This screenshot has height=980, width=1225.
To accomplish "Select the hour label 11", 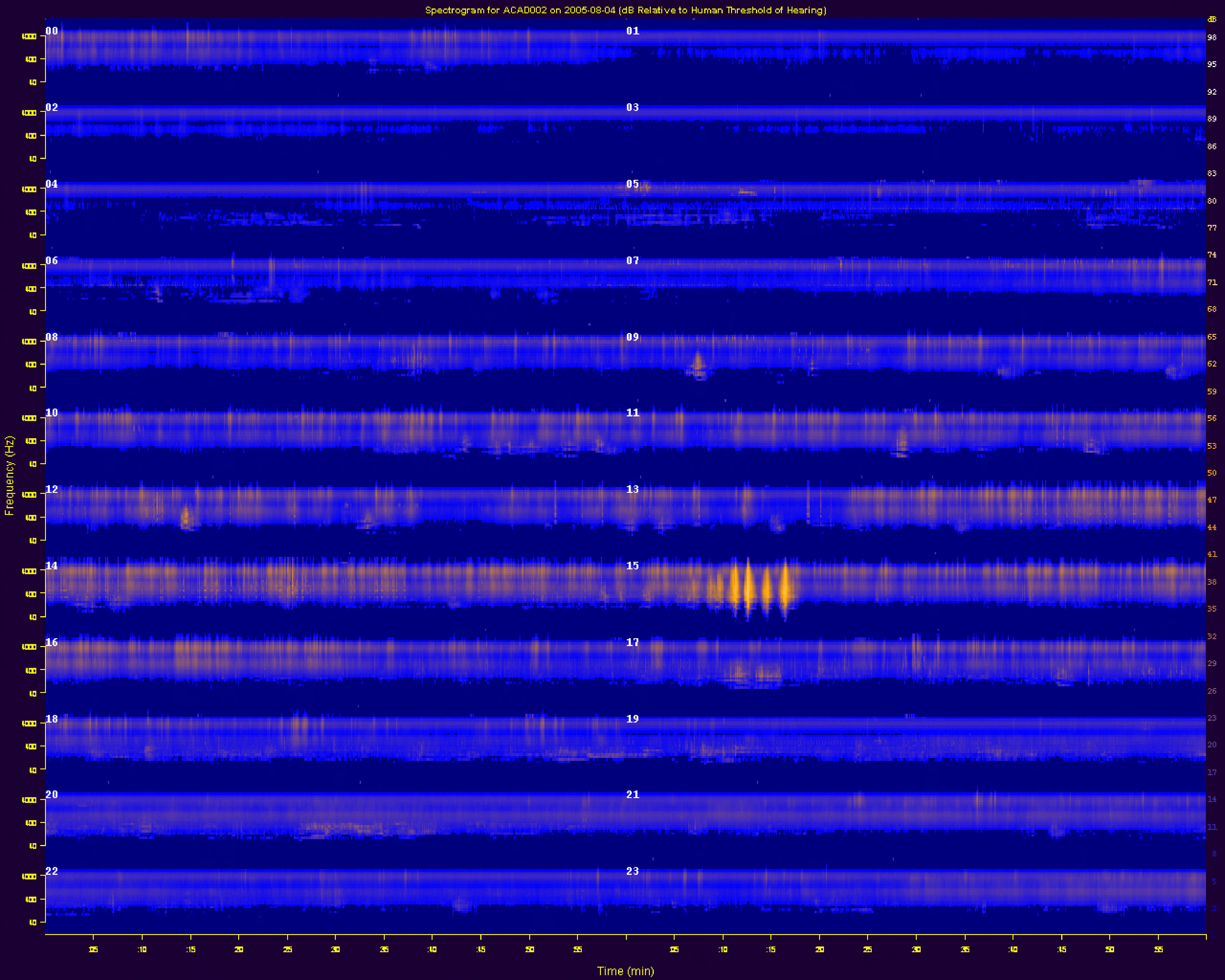I will point(632,413).
